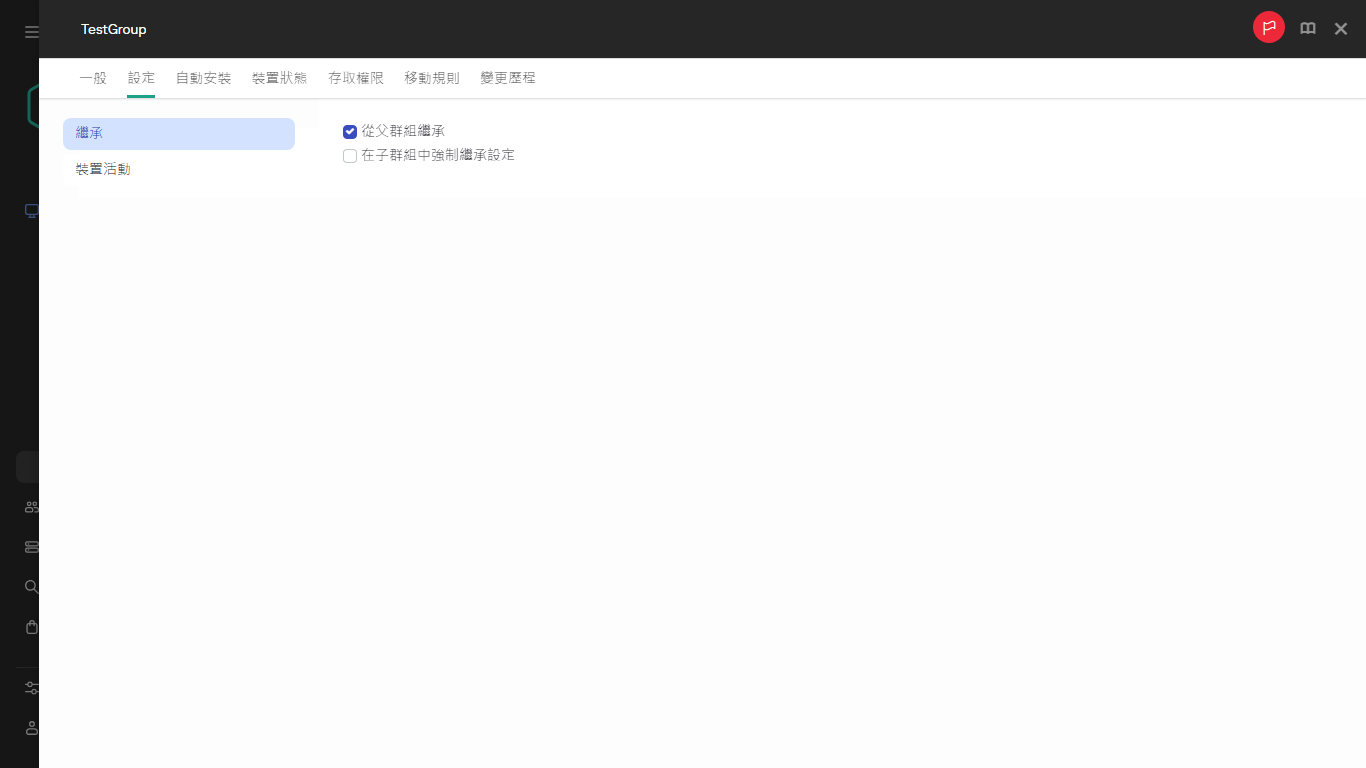Open the settings sliders icon in sidebar
This screenshot has height=768, width=1366.
pos(30,688)
